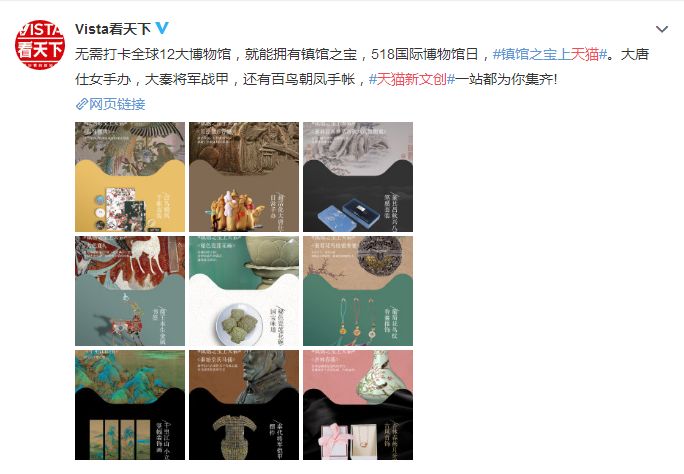Open the hanging tassel charms image

pyautogui.click(x=358, y=291)
